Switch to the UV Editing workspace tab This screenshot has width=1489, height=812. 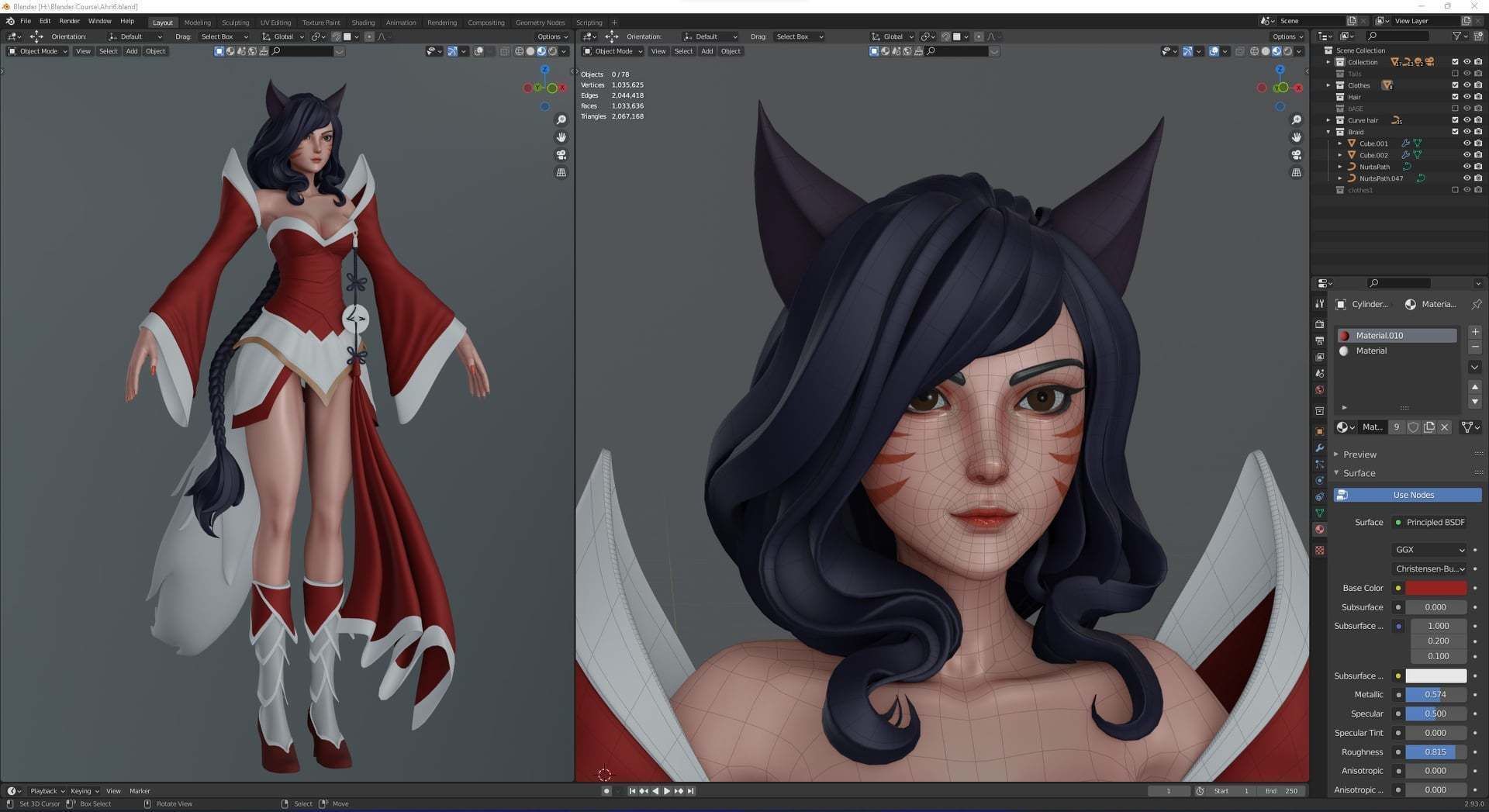tap(275, 22)
